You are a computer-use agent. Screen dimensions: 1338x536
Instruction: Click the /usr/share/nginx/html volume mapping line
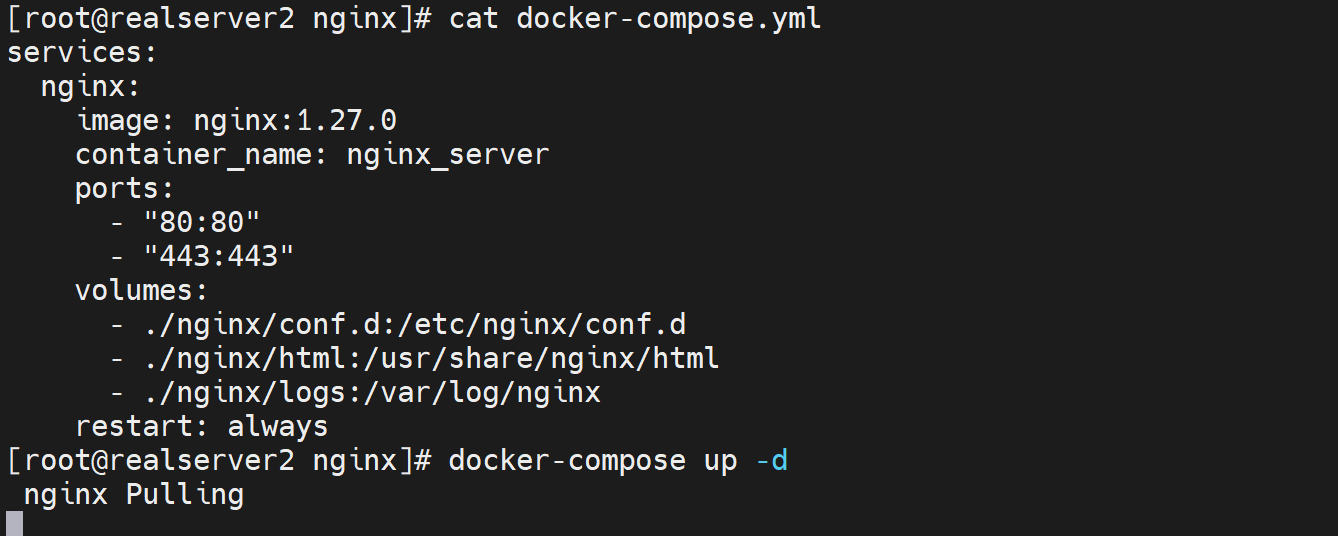(x=414, y=358)
